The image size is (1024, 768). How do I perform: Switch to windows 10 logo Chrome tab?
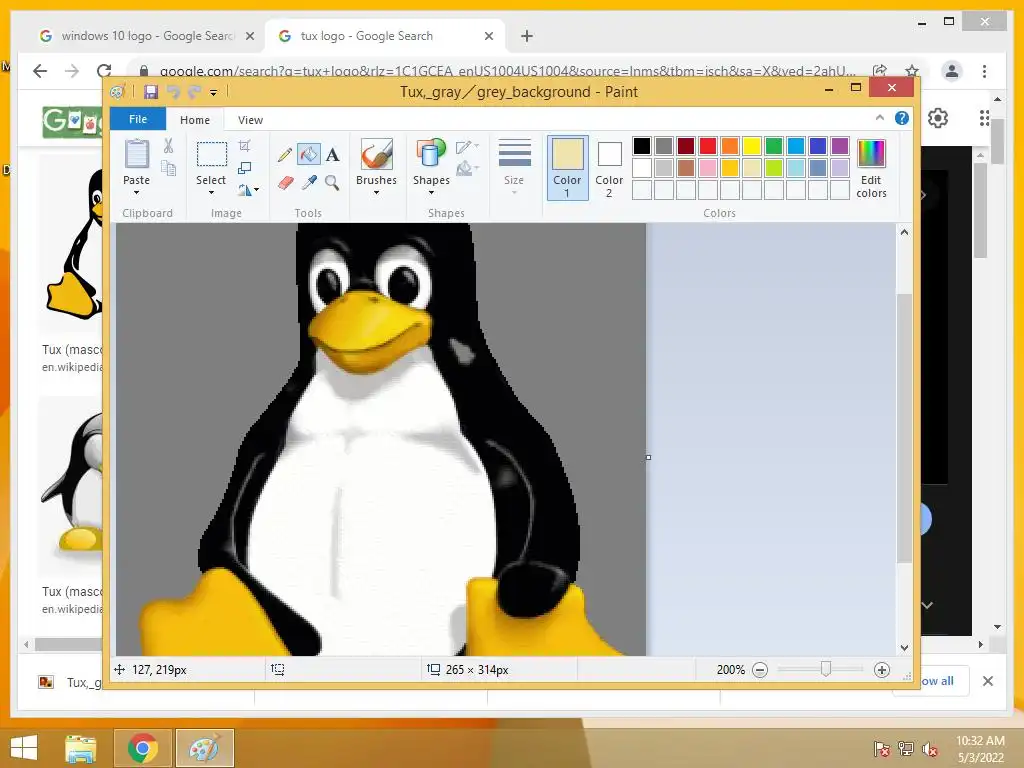(x=147, y=36)
